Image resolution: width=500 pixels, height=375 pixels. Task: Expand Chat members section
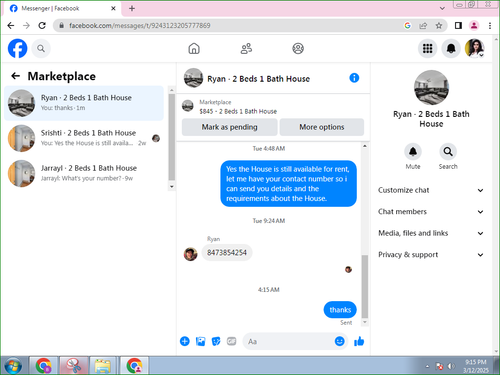click(x=431, y=212)
